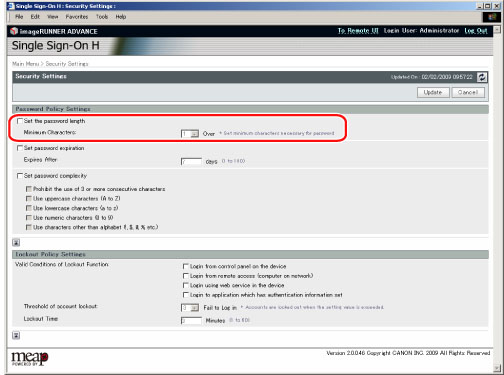This screenshot has height=375, width=504.
Task: Go to Main Menu breadcrumb link
Action: coord(26,64)
